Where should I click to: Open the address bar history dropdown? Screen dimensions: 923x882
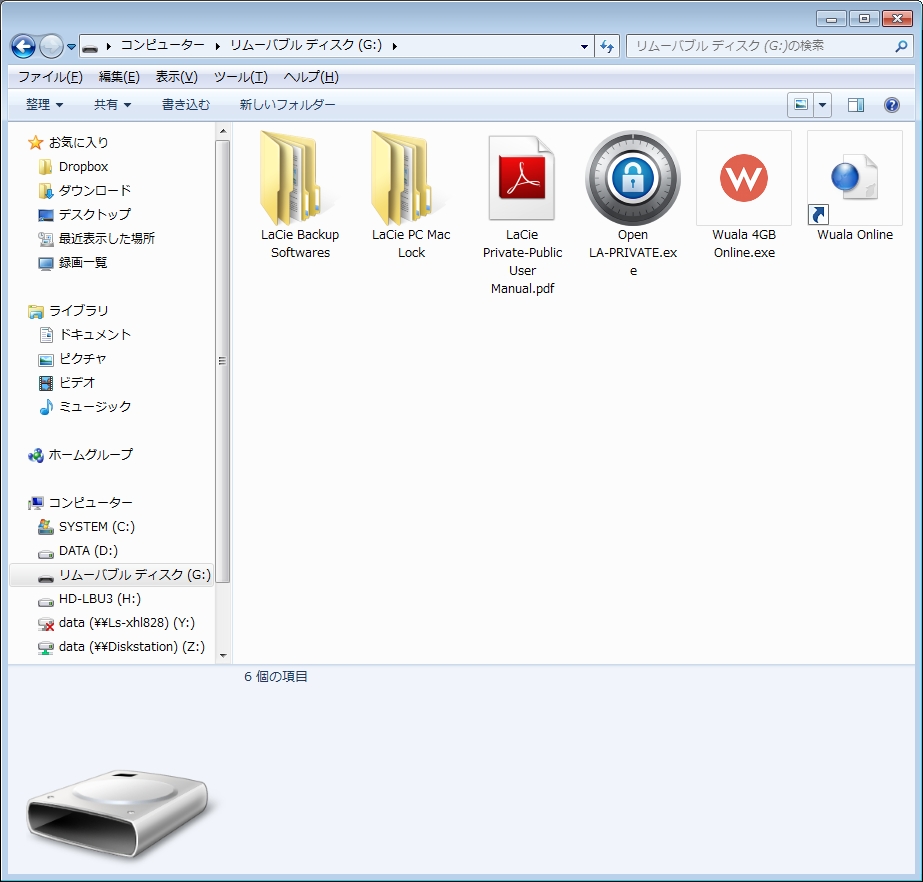584,46
